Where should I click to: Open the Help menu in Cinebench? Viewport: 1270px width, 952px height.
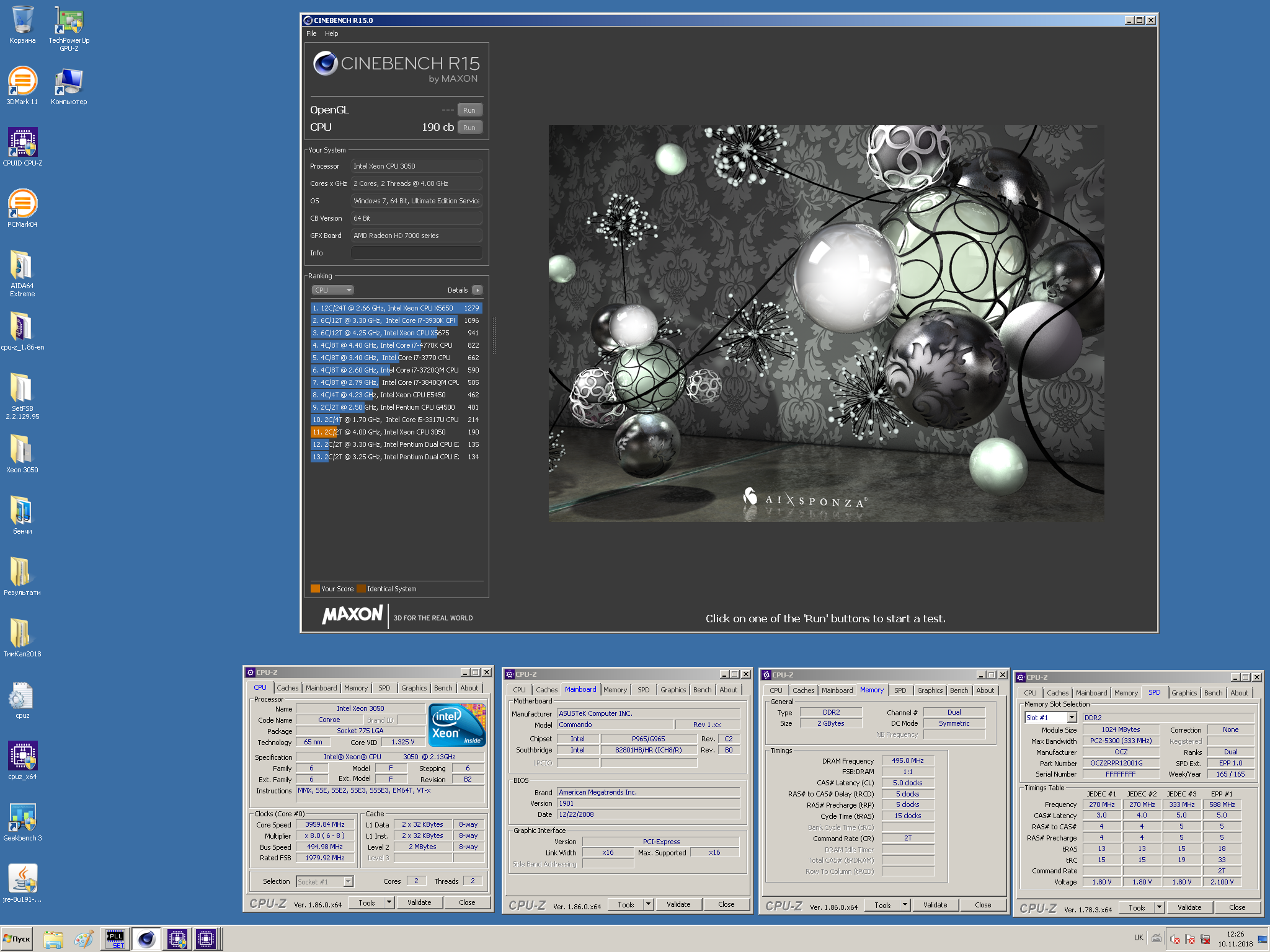click(332, 33)
